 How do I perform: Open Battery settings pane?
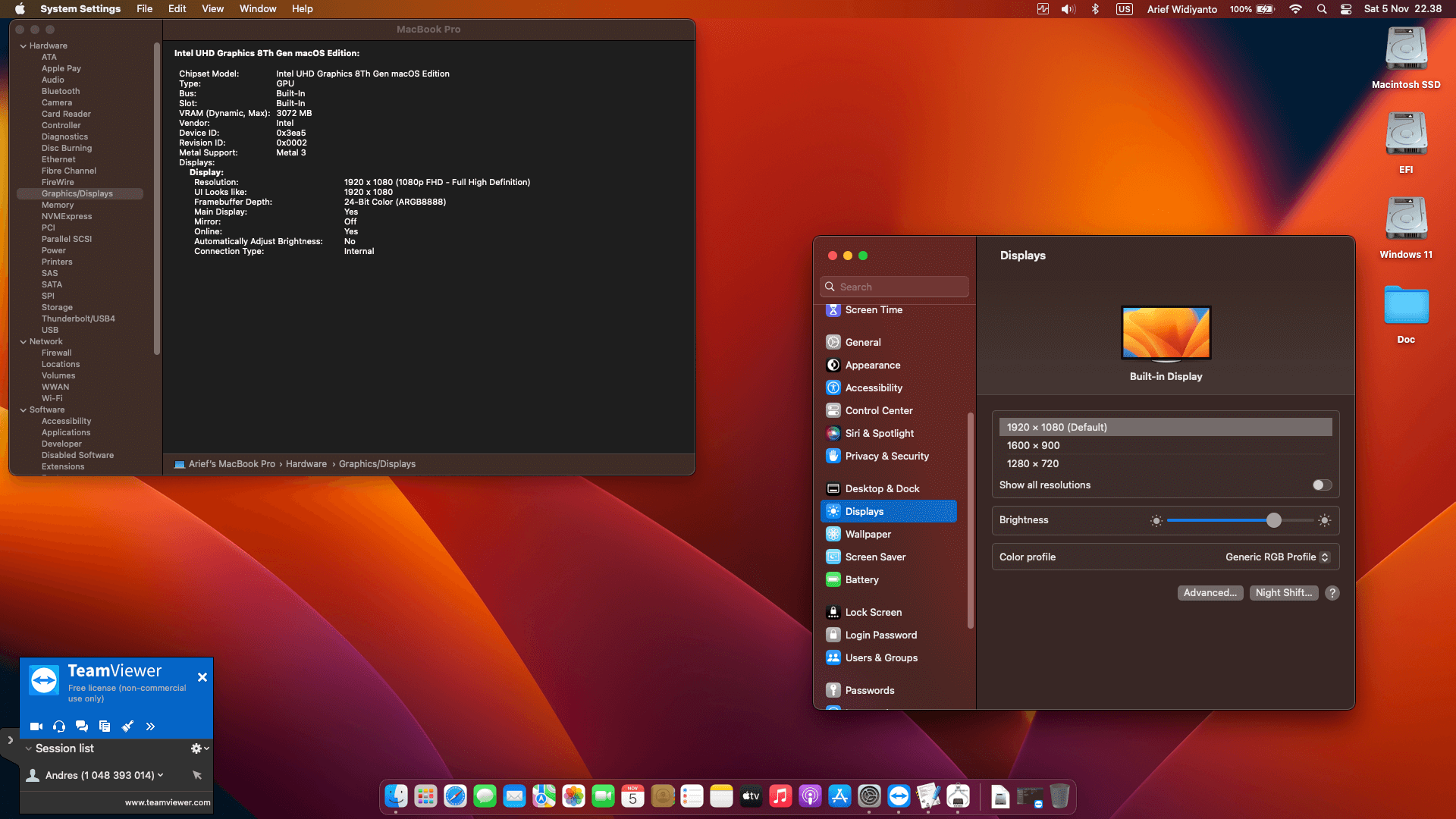pyautogui.click(x=888, y=580)
